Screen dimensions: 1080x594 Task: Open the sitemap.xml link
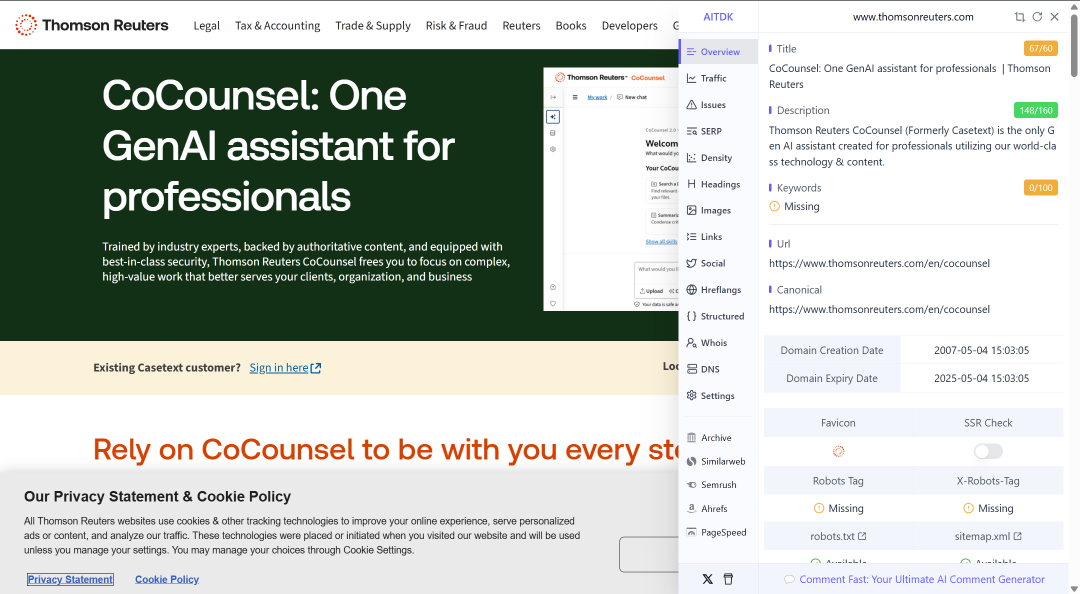(x=988, y=536)
